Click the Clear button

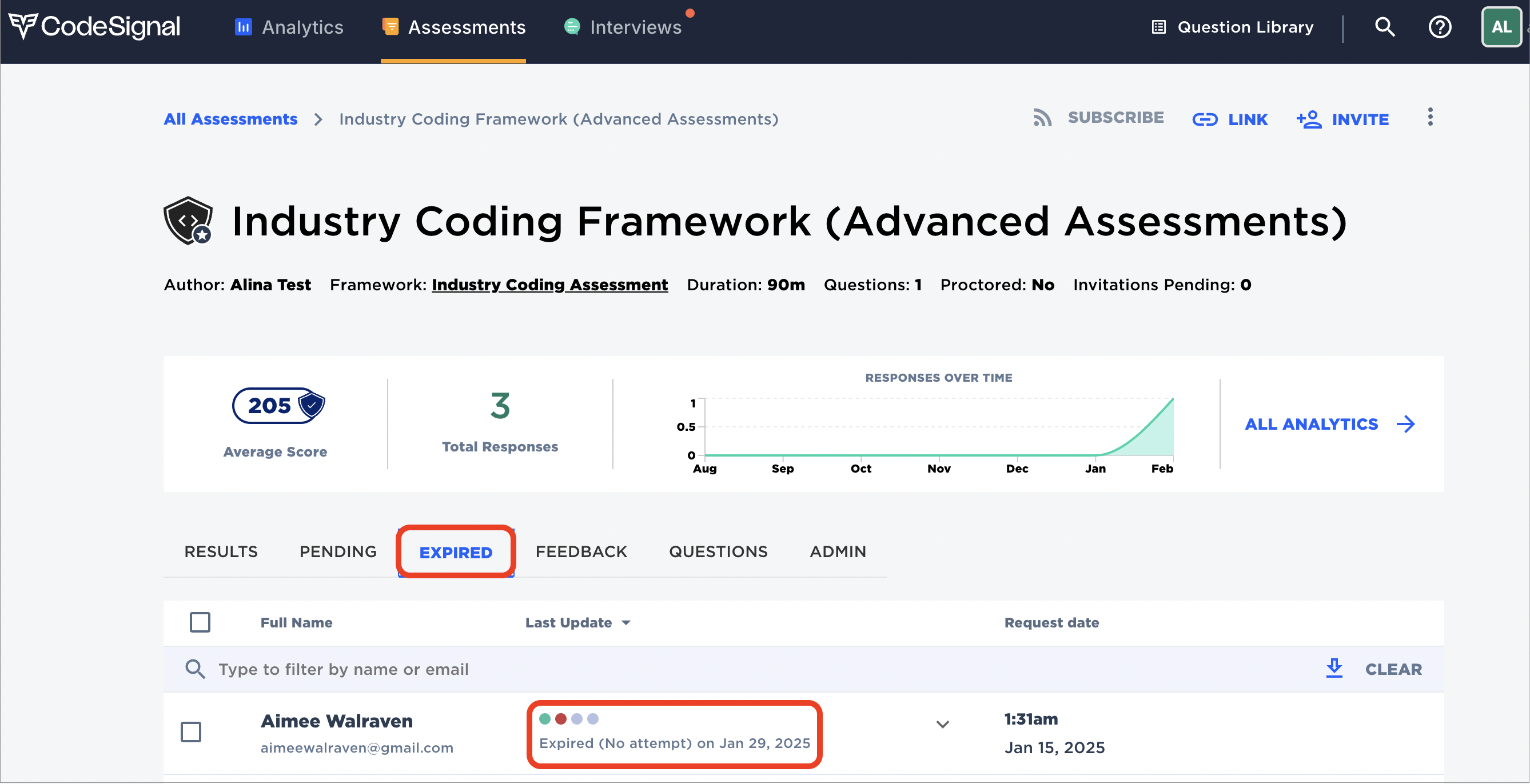coord(1393,670)
